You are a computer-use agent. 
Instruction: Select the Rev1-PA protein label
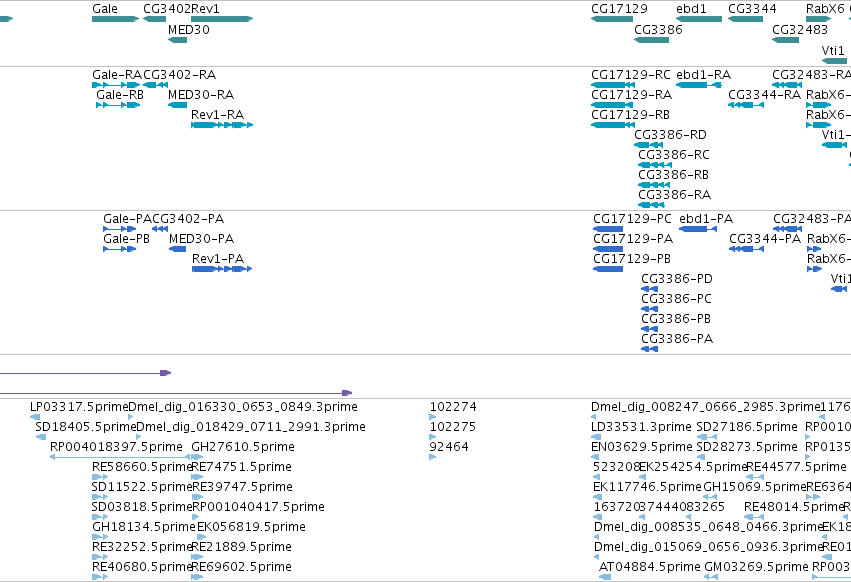218,259
